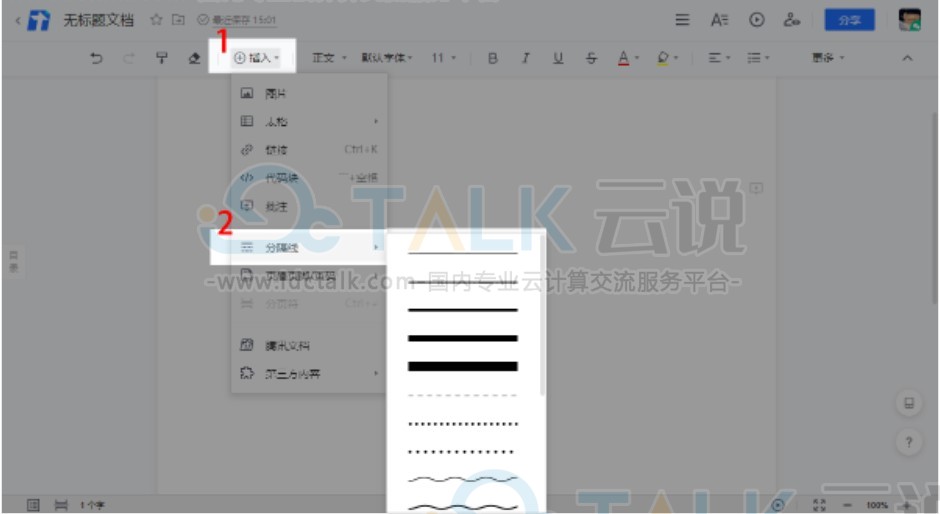Expand the 第三方内容 submenu
Image resolution: width=940 pixels, height=514 pixels.
[309, 374]
